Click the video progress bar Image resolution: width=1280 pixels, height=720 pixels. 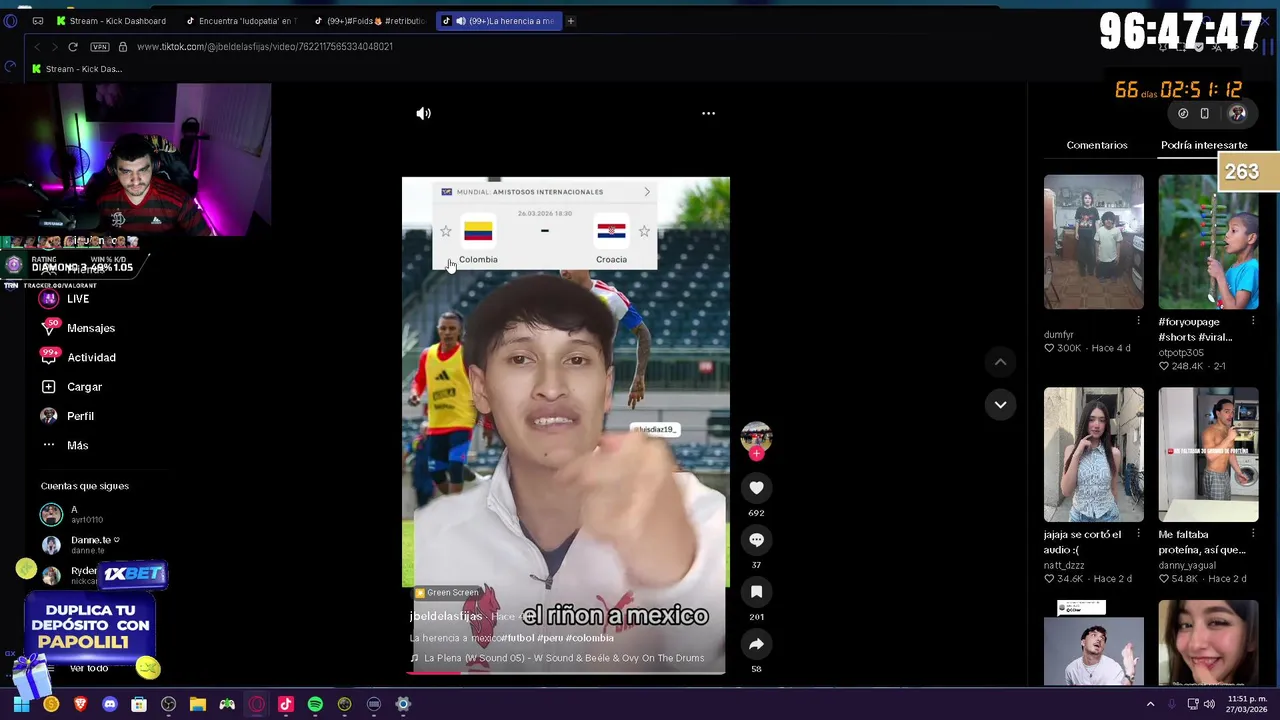coord(565,672)
